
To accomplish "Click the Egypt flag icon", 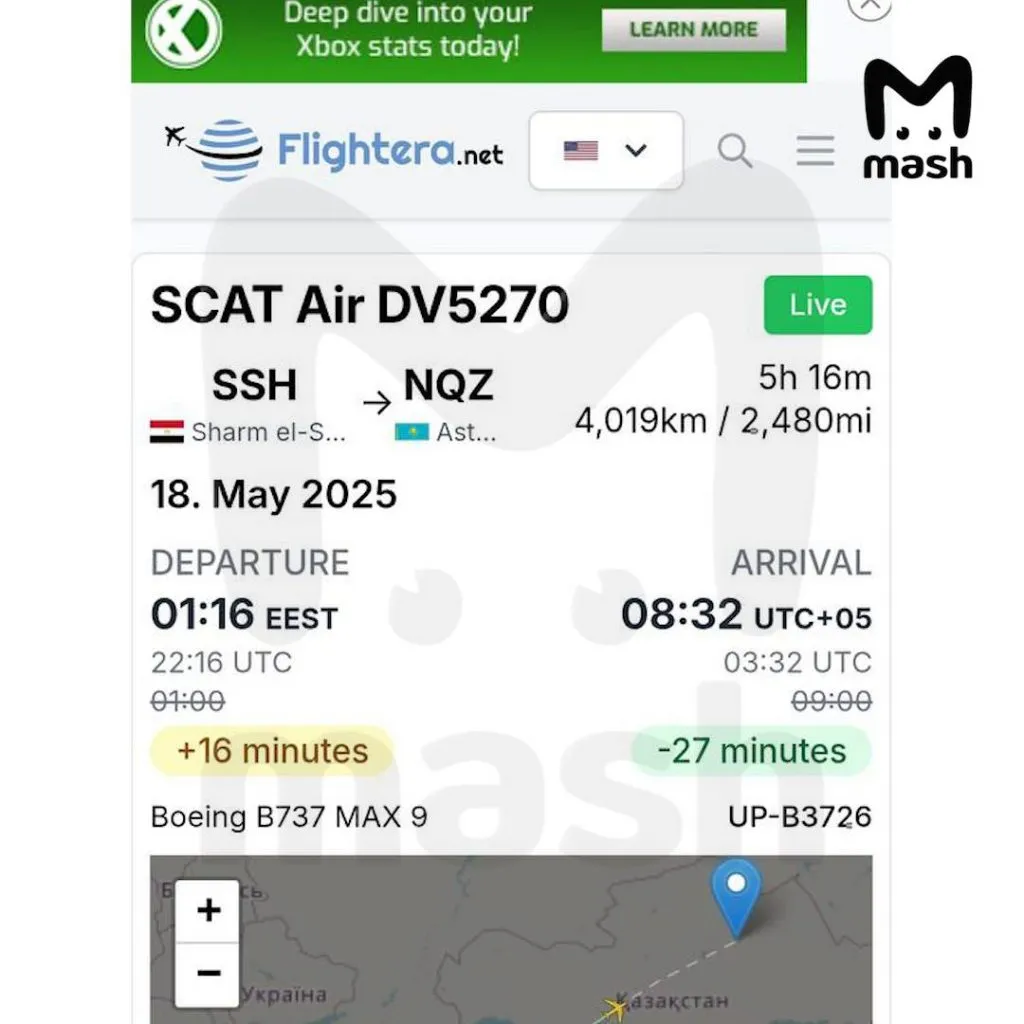I will 166,432.
